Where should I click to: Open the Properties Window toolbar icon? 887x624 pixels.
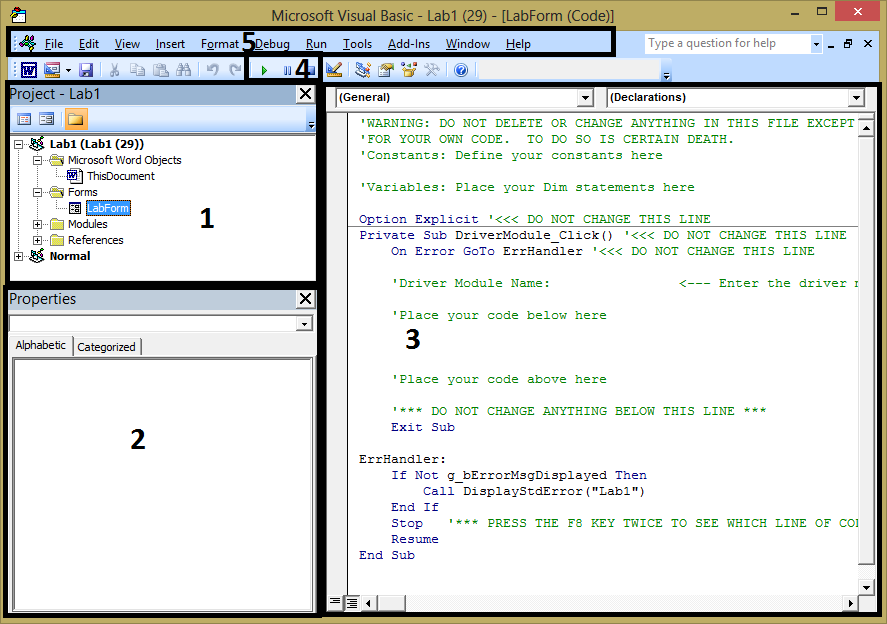click(x=386, y=70)
